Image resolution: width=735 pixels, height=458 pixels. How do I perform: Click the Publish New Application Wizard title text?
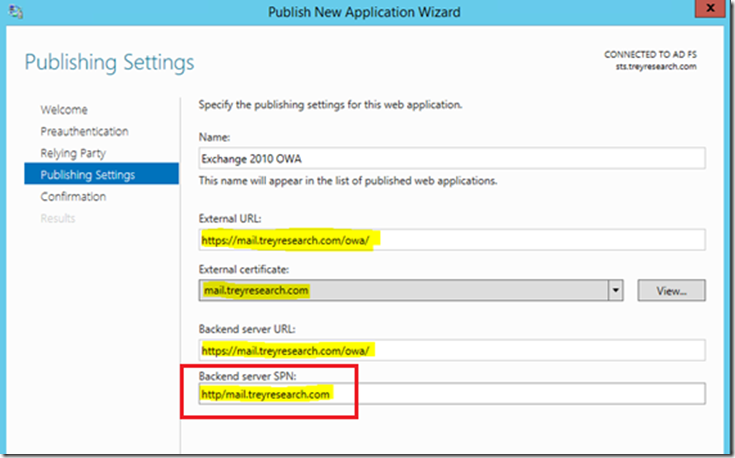(x=364, y=12)
